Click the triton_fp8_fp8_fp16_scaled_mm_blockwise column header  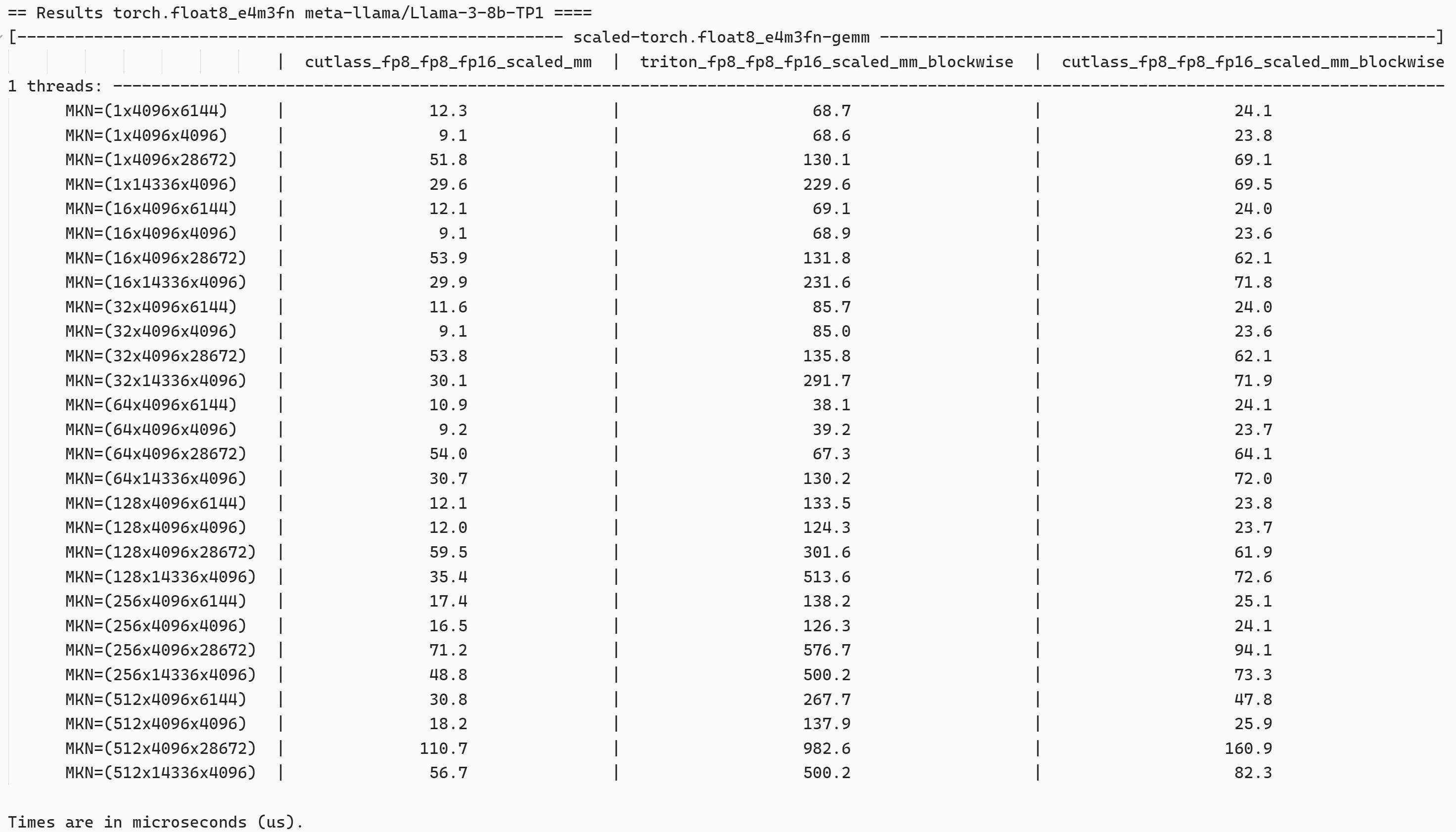click(x=826, y=62)
